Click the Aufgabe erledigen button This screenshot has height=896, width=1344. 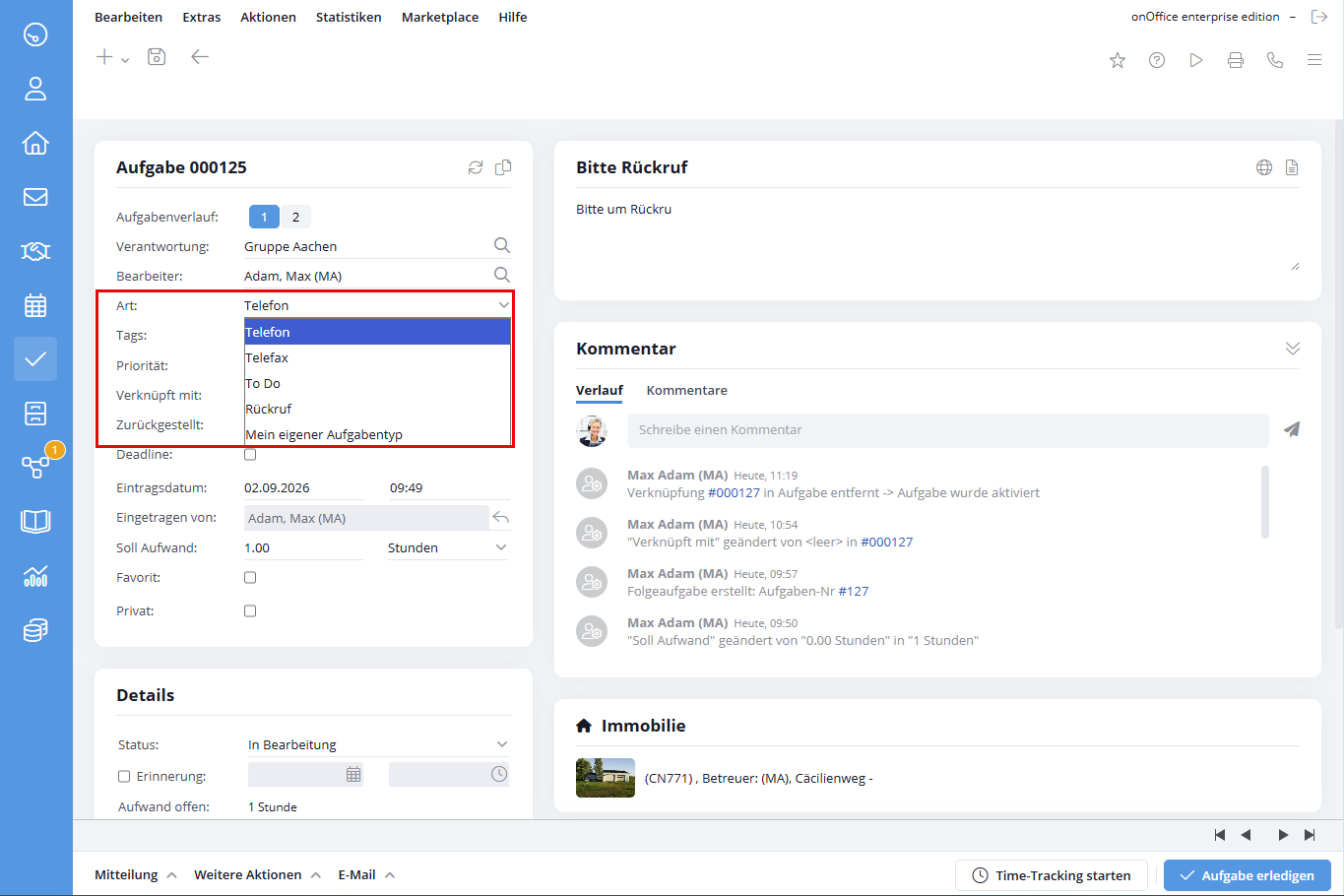[1248, 875]
